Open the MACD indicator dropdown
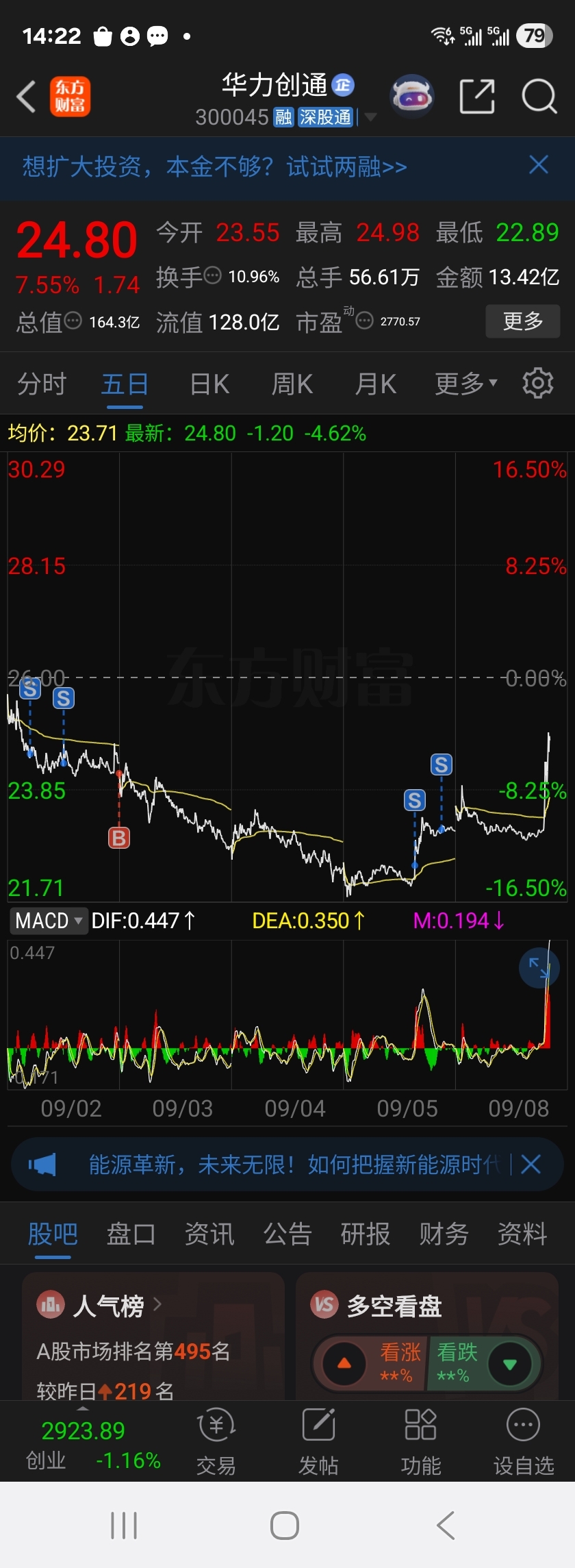This screenshot has height=1568, width=575. pos(48,921)
